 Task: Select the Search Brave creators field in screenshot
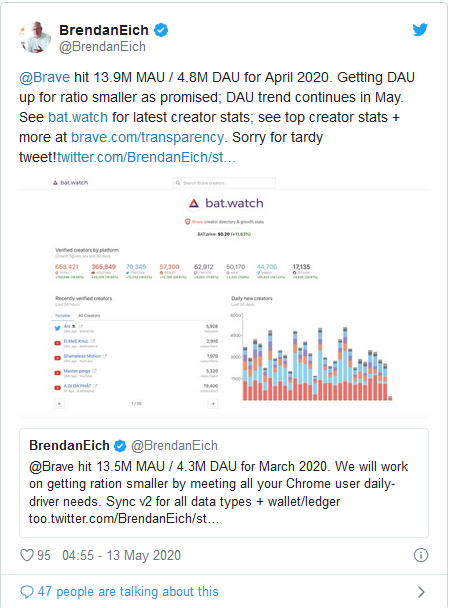pos(224,183)
